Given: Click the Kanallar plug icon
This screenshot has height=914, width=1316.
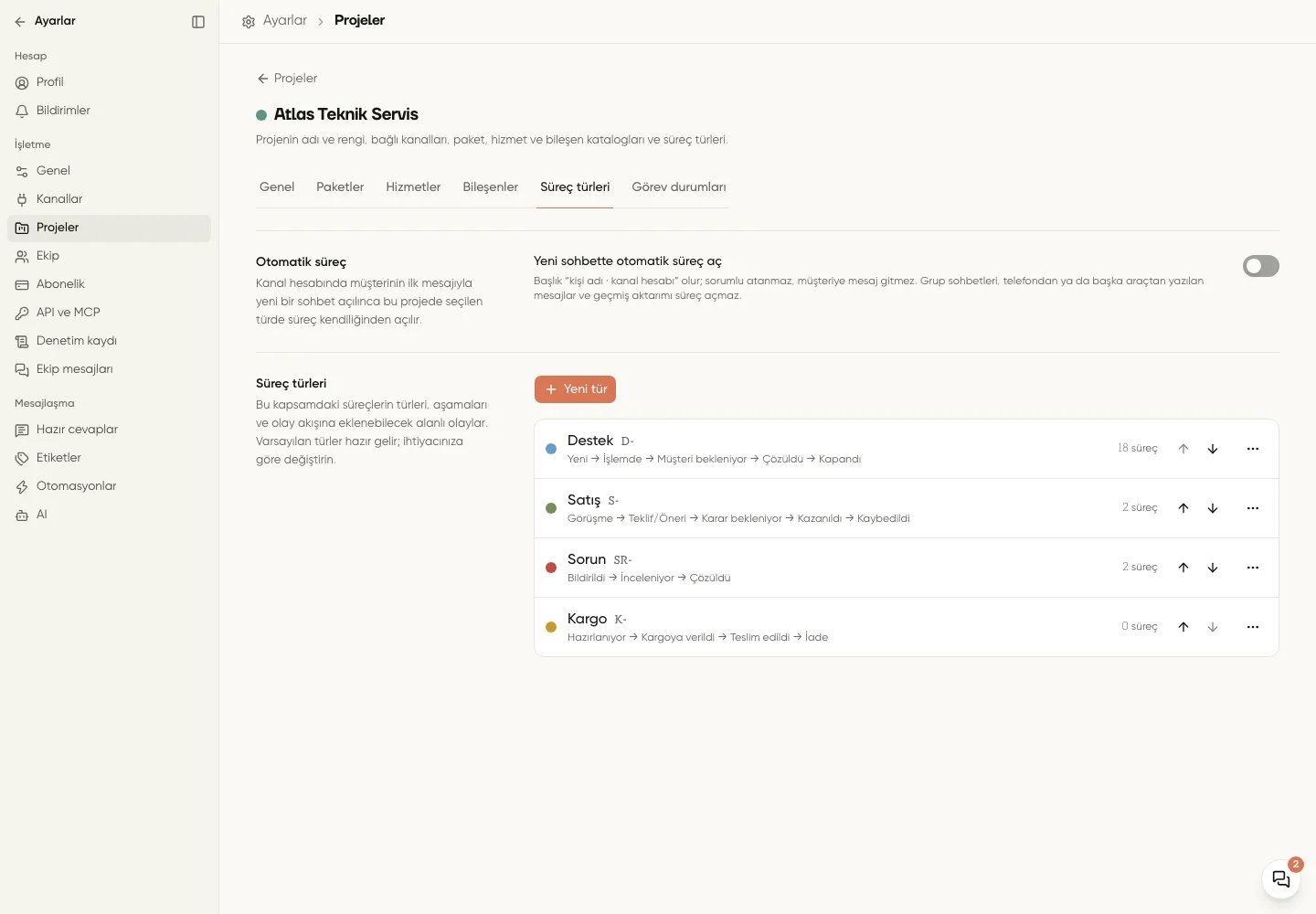Looking at the screenshot, I should pyautogui.click(x=22, y=199).
